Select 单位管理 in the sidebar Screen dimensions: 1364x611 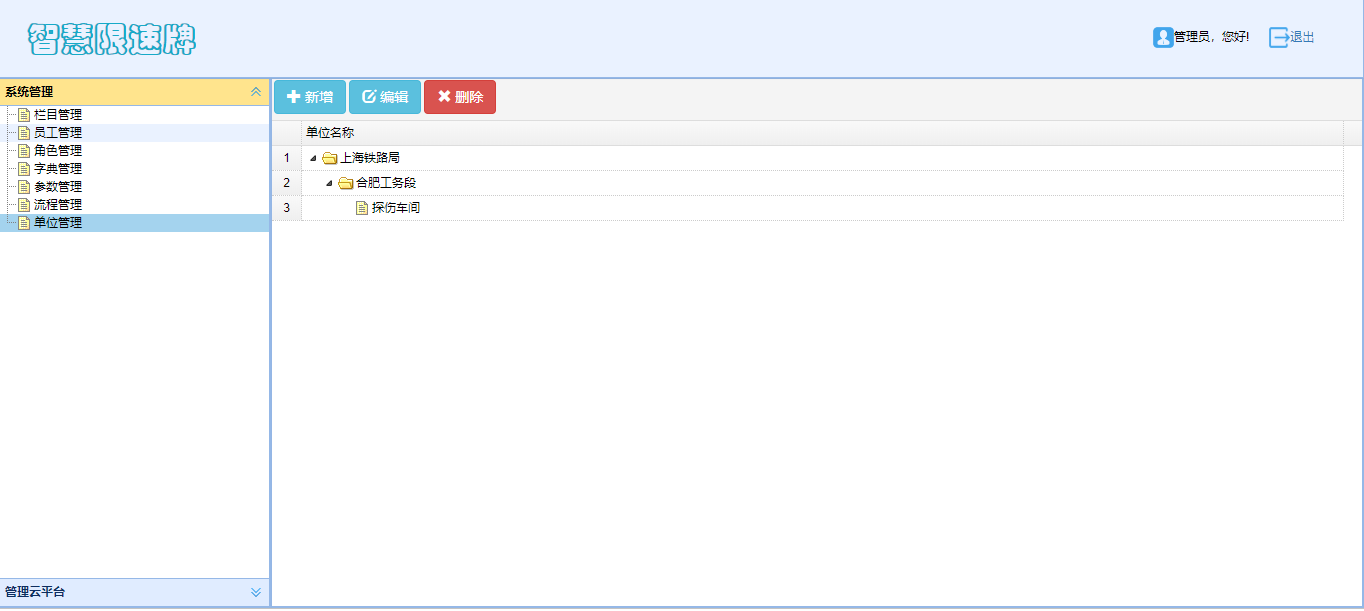[x=58, y=223]
